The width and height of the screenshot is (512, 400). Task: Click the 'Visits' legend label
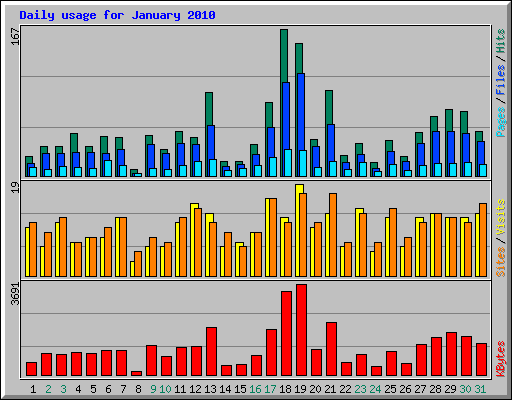click(x=500, y=217)
